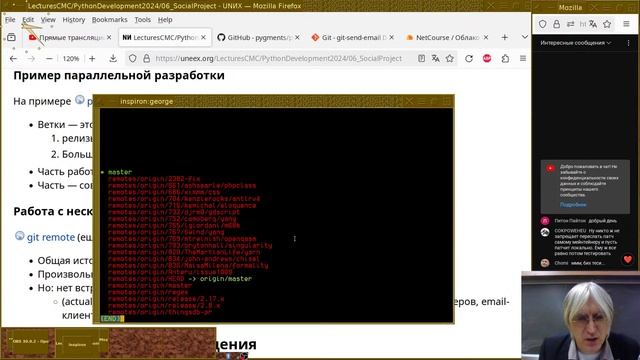Open hamburger menu in the Mozilla chat window
Viewport: 640px width, 360px height.
tap(627, 24)
